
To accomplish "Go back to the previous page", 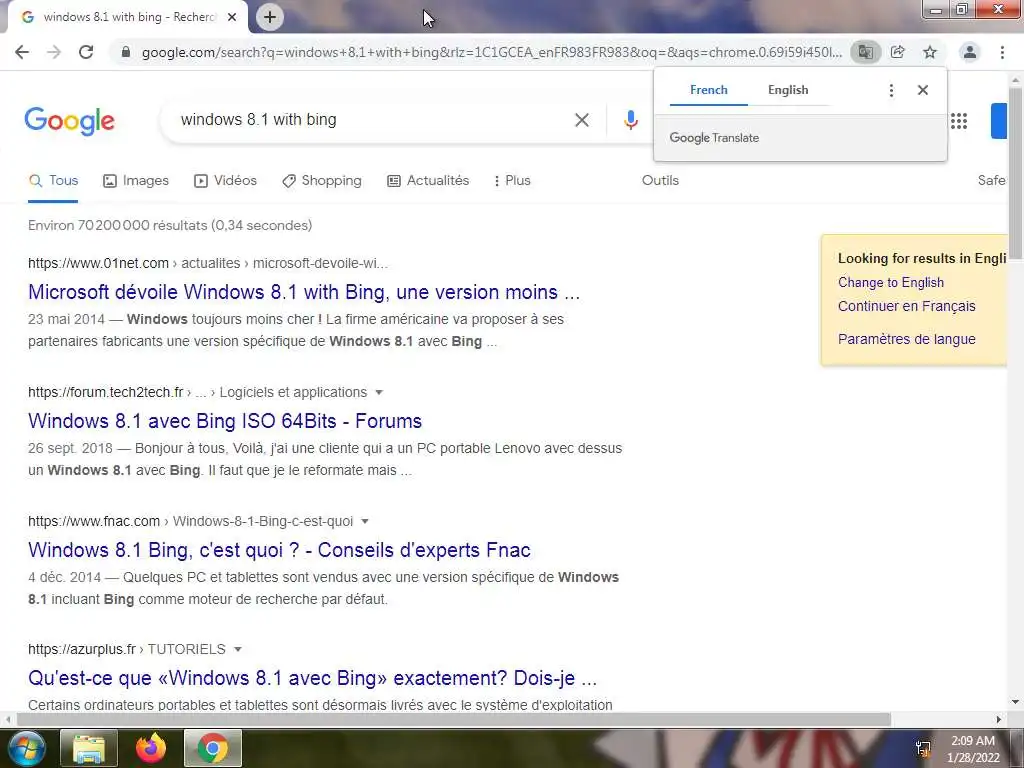I will coord(22,52).
